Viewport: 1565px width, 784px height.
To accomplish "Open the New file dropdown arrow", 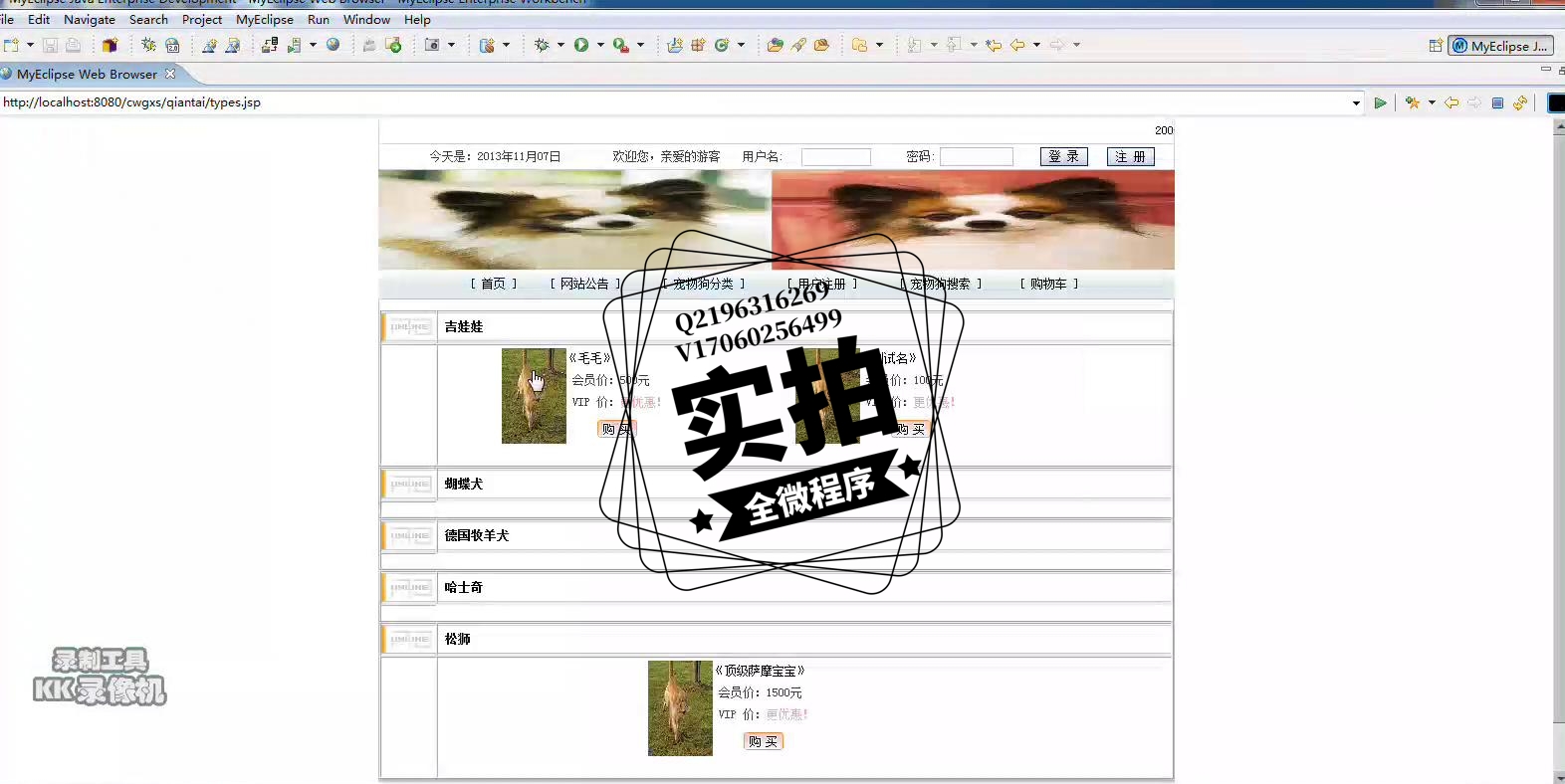I will pyautogui.click(x=30, y=45).
